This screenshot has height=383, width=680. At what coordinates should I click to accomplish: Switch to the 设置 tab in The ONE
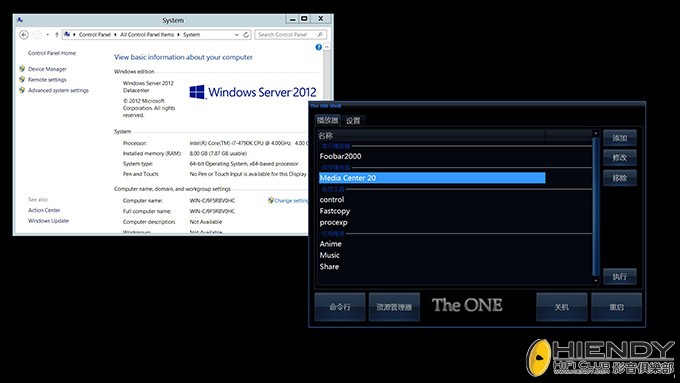[x=353, y=121]
